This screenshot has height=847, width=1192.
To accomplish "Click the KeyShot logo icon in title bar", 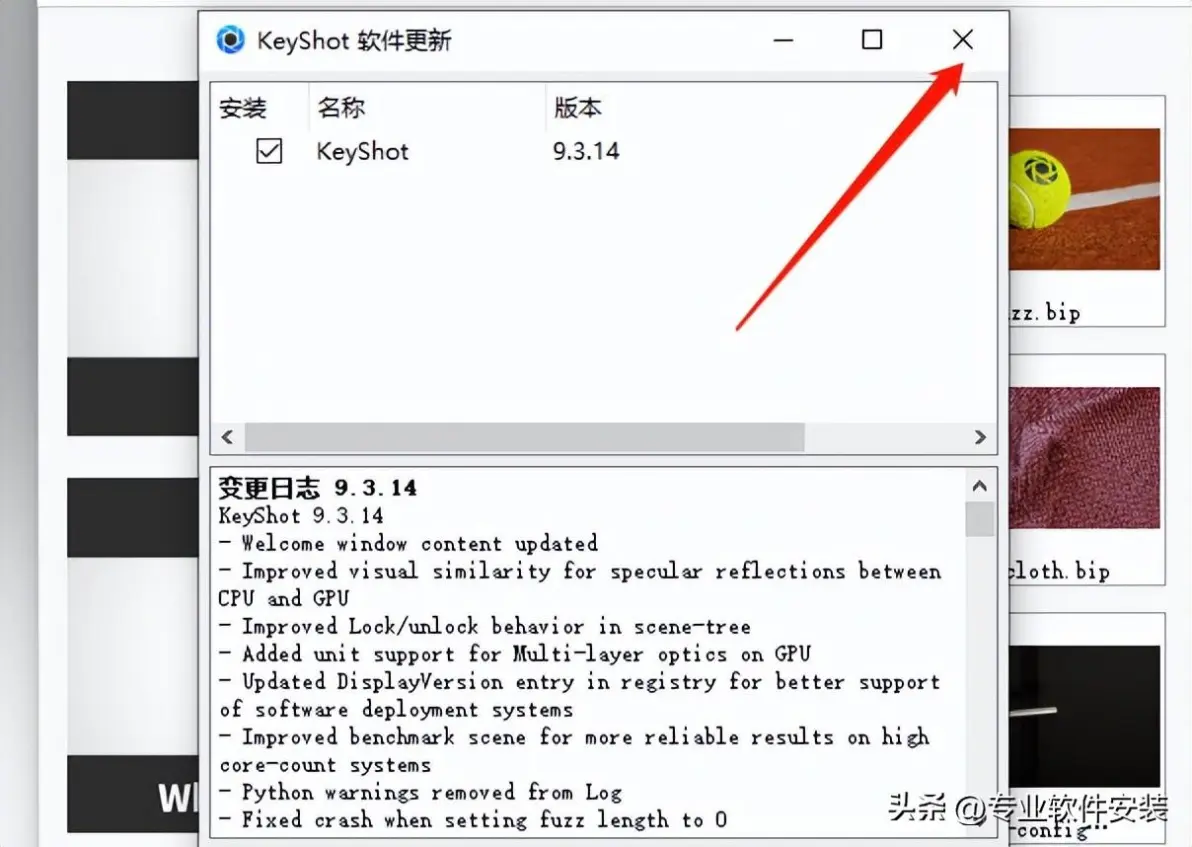I will pyautogui.click(x=230, y=40).
